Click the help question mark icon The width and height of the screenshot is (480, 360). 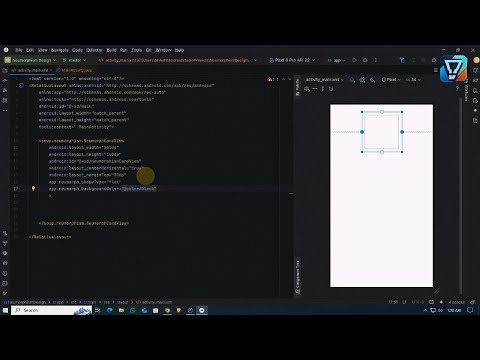(457, 89)
